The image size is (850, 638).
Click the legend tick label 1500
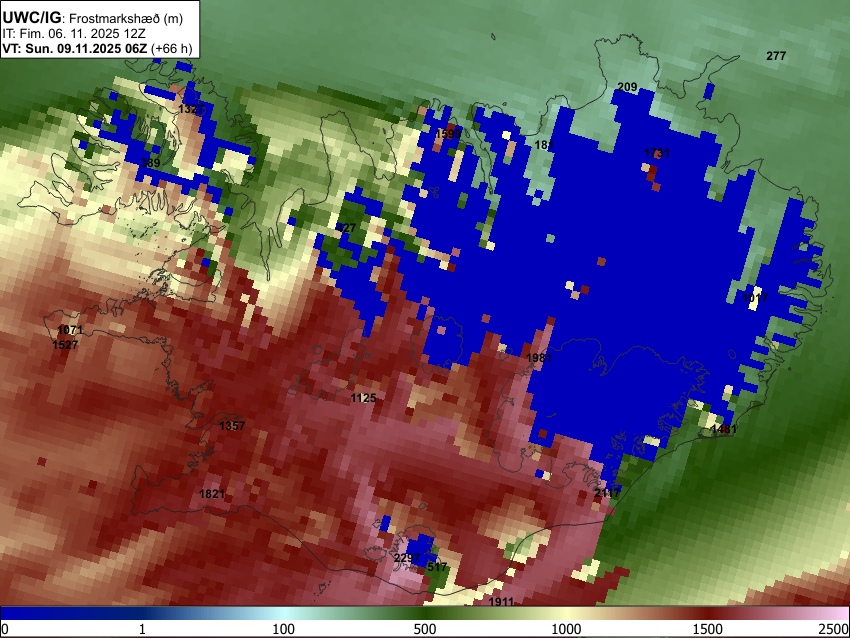tap(708, 629)
